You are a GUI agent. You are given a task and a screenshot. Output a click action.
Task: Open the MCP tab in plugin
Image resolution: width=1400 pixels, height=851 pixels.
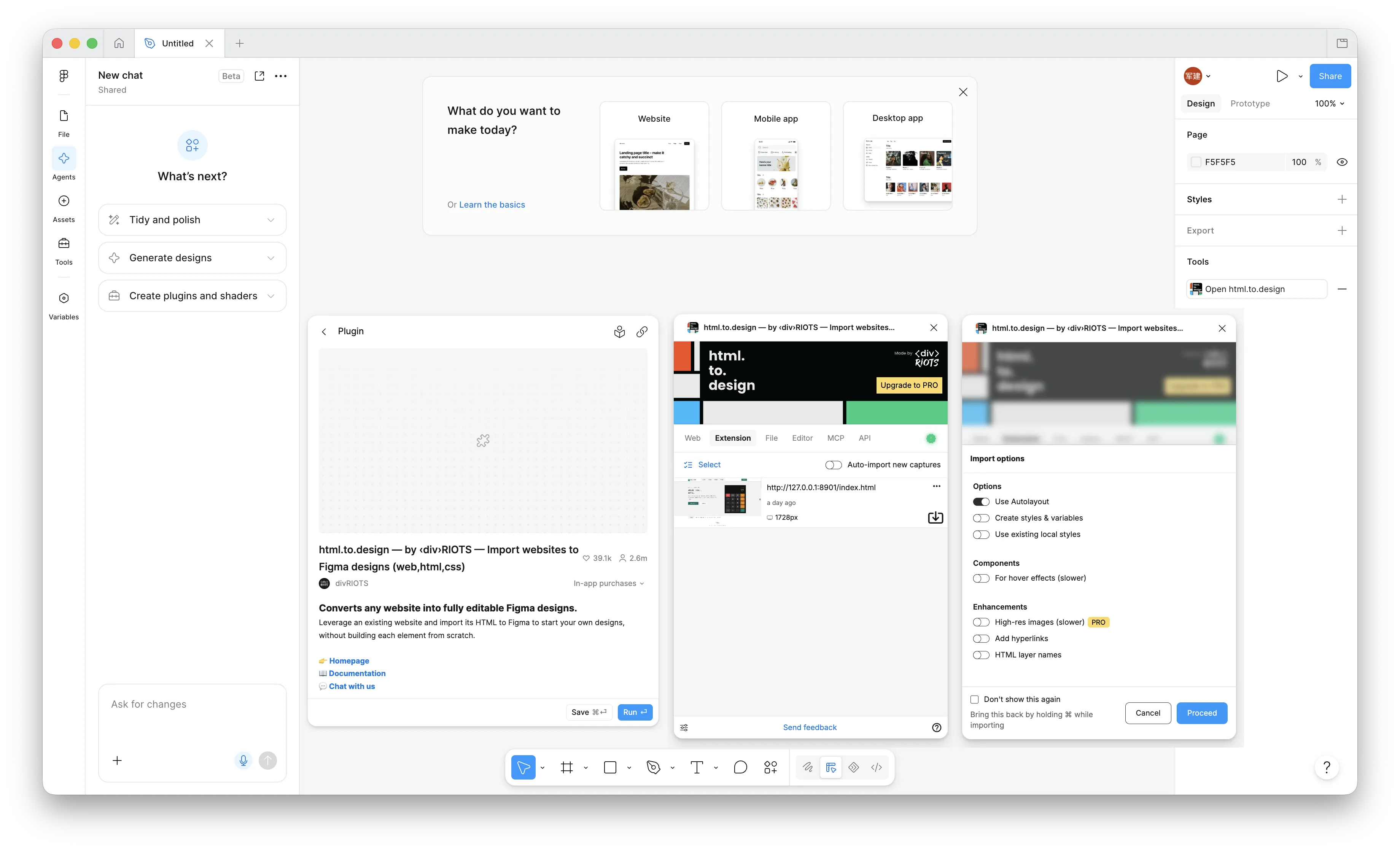coord(835,438)
